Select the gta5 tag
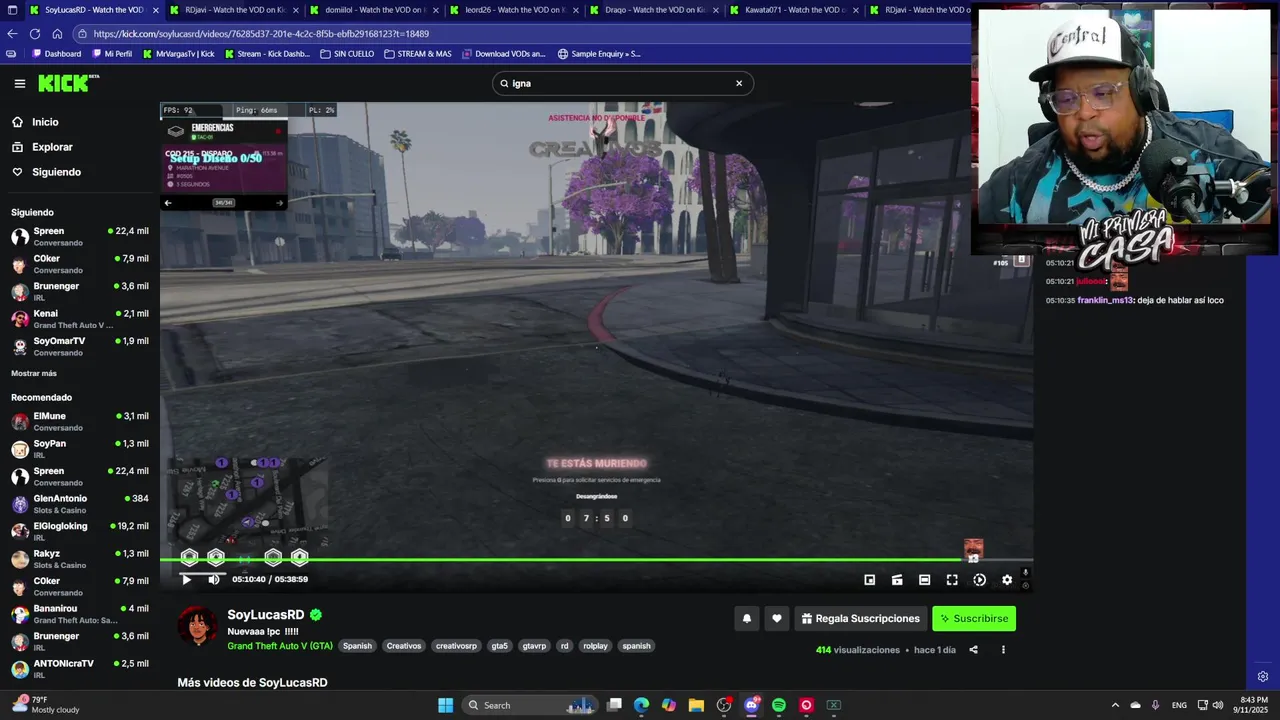The width and height of the screenshot is (1280, 720). point(500,646)
